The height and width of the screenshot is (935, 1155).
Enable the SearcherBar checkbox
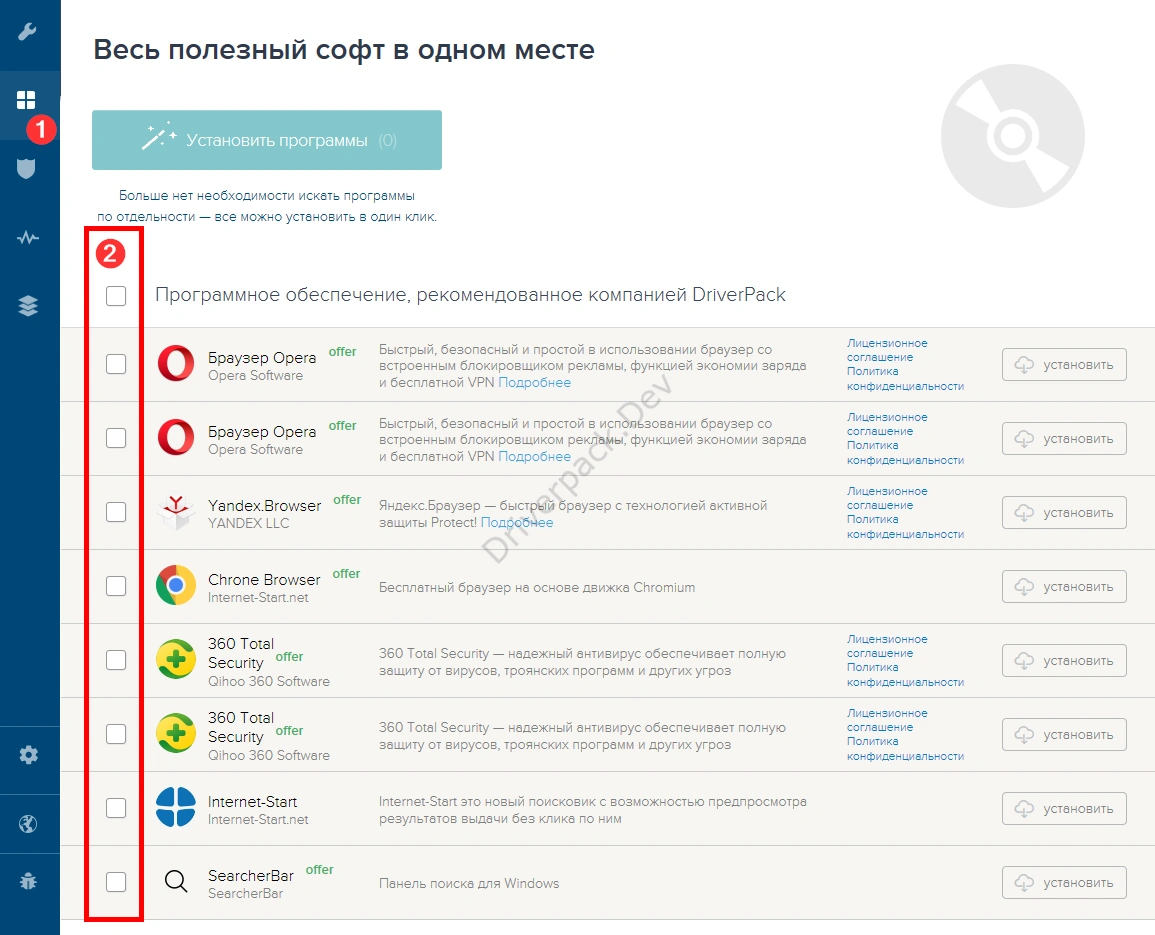[116, 882]
